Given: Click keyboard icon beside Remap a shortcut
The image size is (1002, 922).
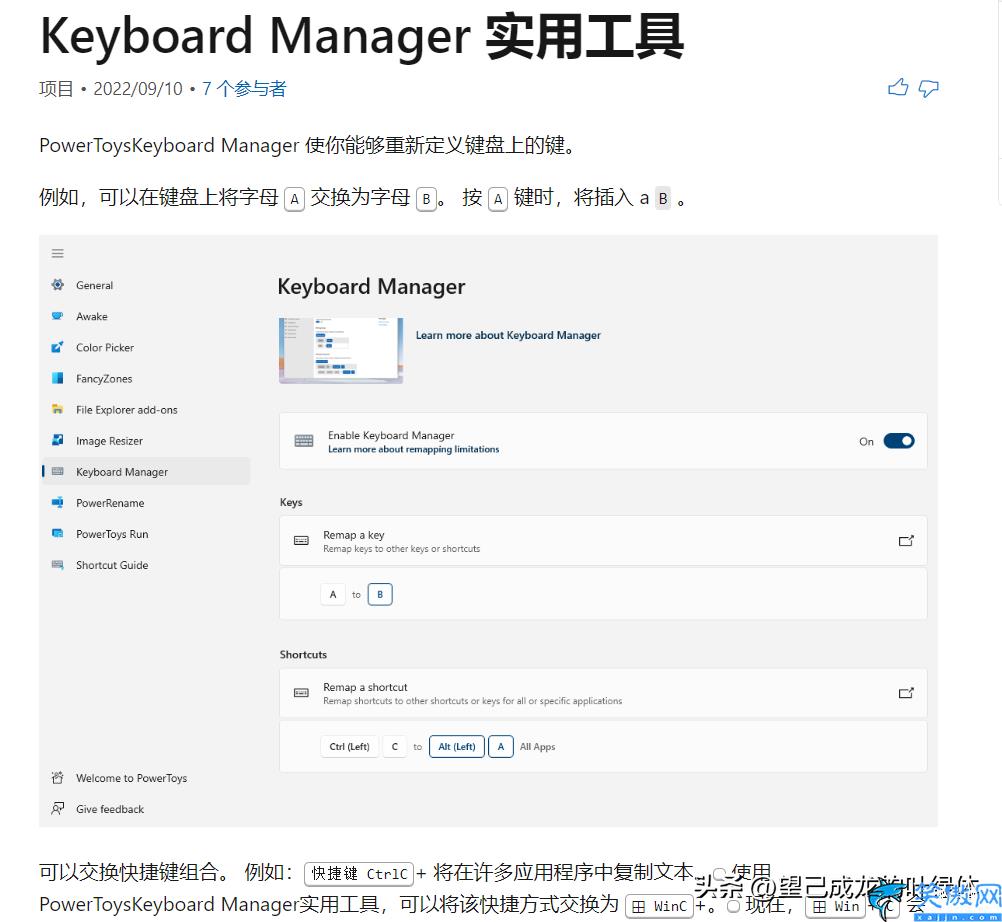Looking at the screenshot, I should (301, 693).
